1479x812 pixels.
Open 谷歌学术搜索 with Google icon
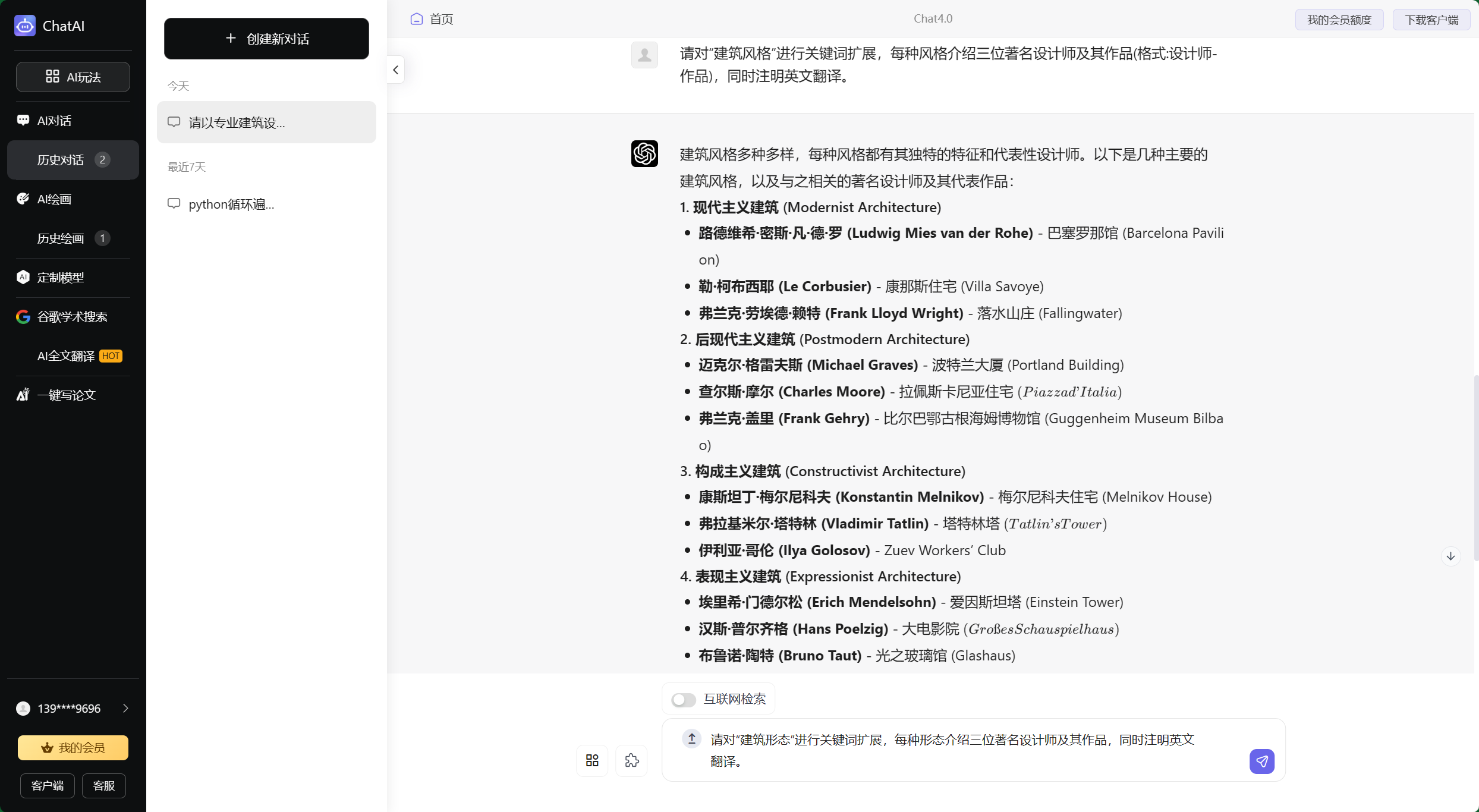pos(72,317)
